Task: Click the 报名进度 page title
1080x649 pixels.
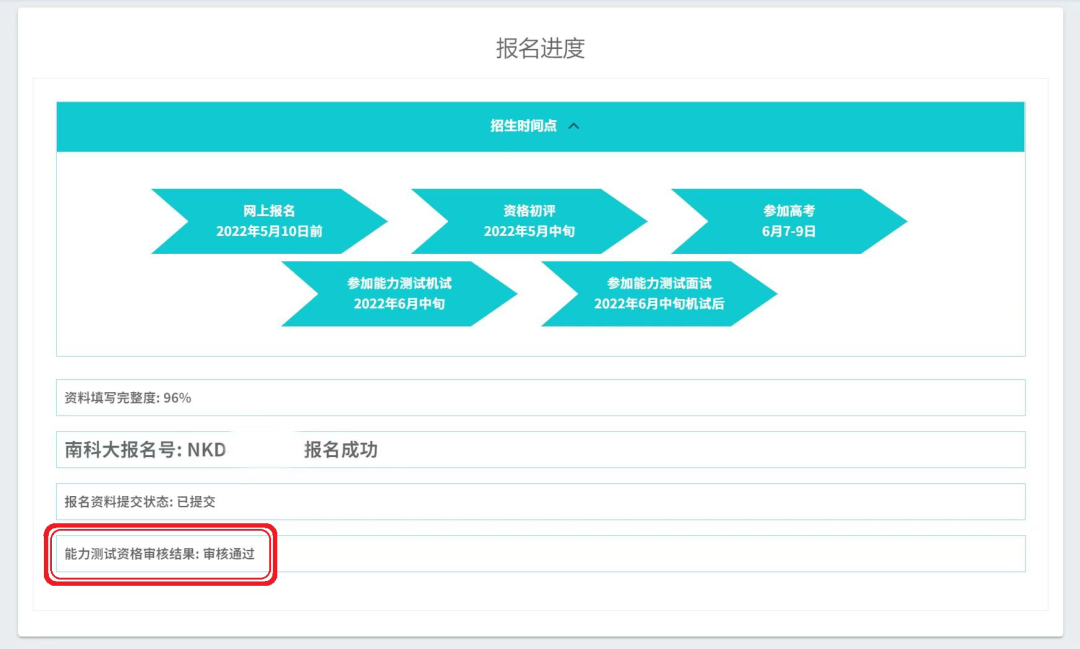Action: (x=540, y=48)
